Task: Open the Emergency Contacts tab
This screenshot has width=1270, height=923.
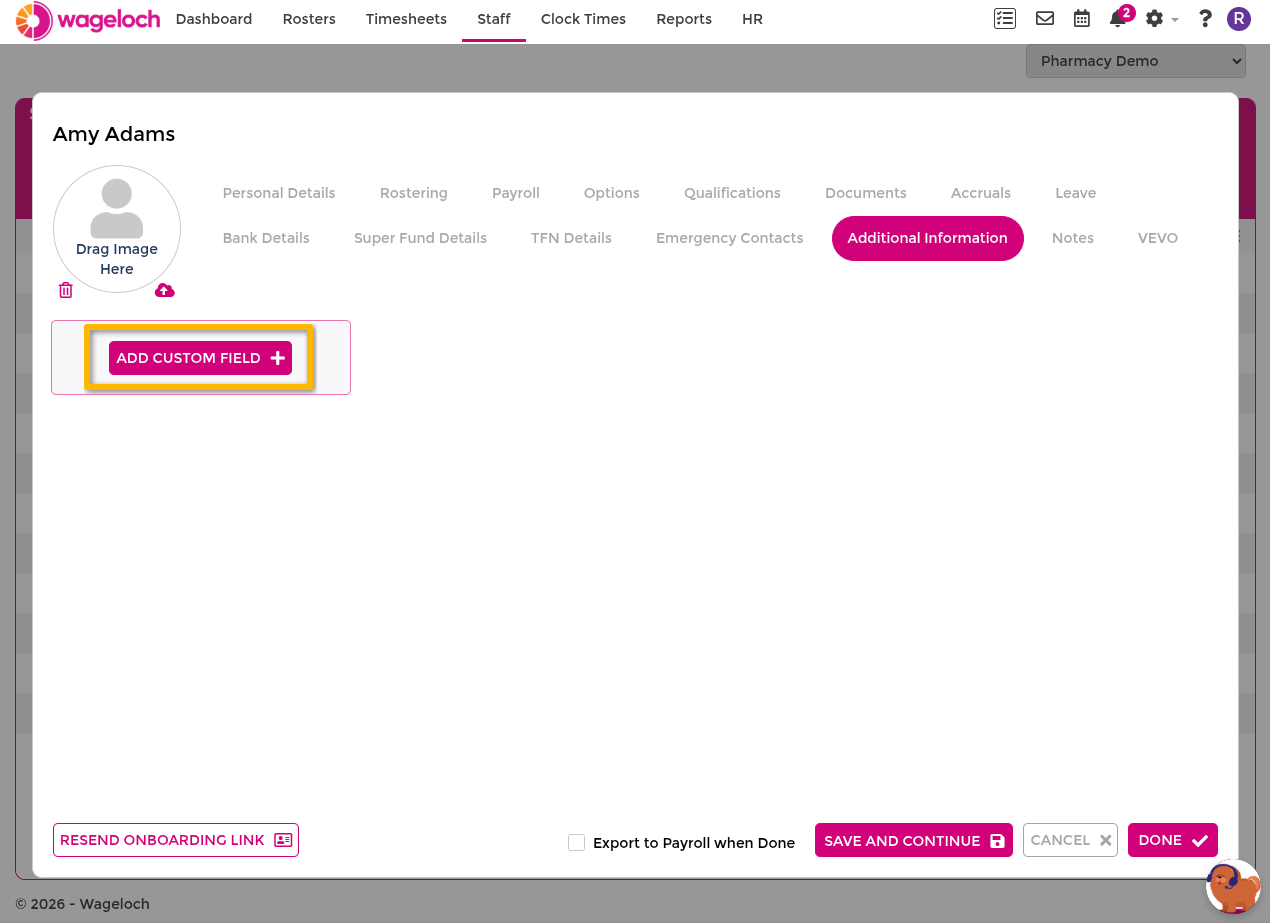Action: pyautogui.click(x=729, y=238)
